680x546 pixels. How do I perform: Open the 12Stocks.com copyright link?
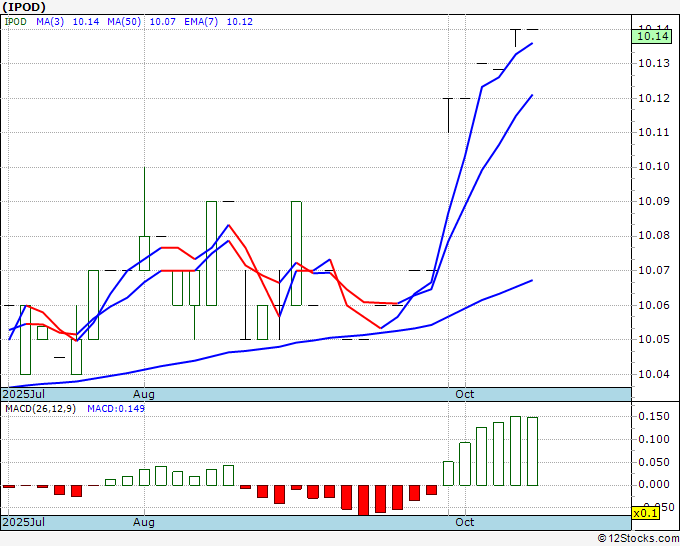pos(638,539)
